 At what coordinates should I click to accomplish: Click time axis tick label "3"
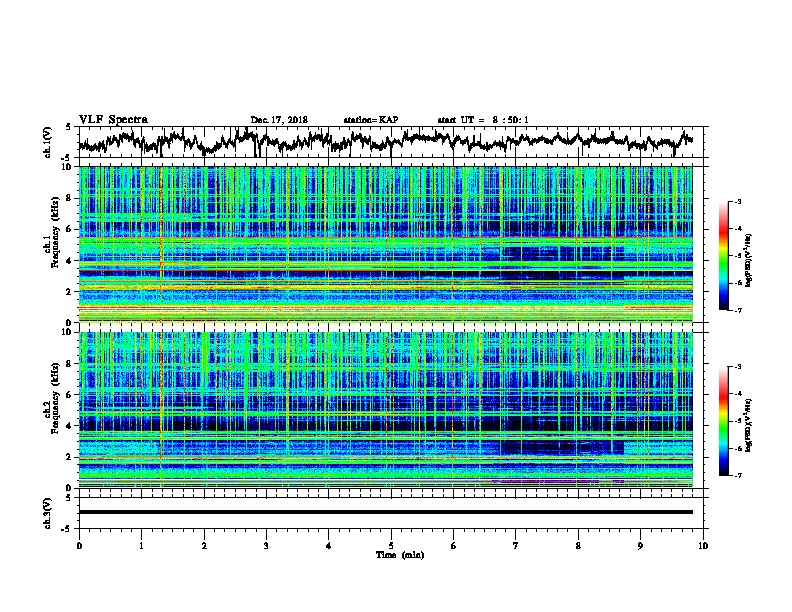click(266, 546)
